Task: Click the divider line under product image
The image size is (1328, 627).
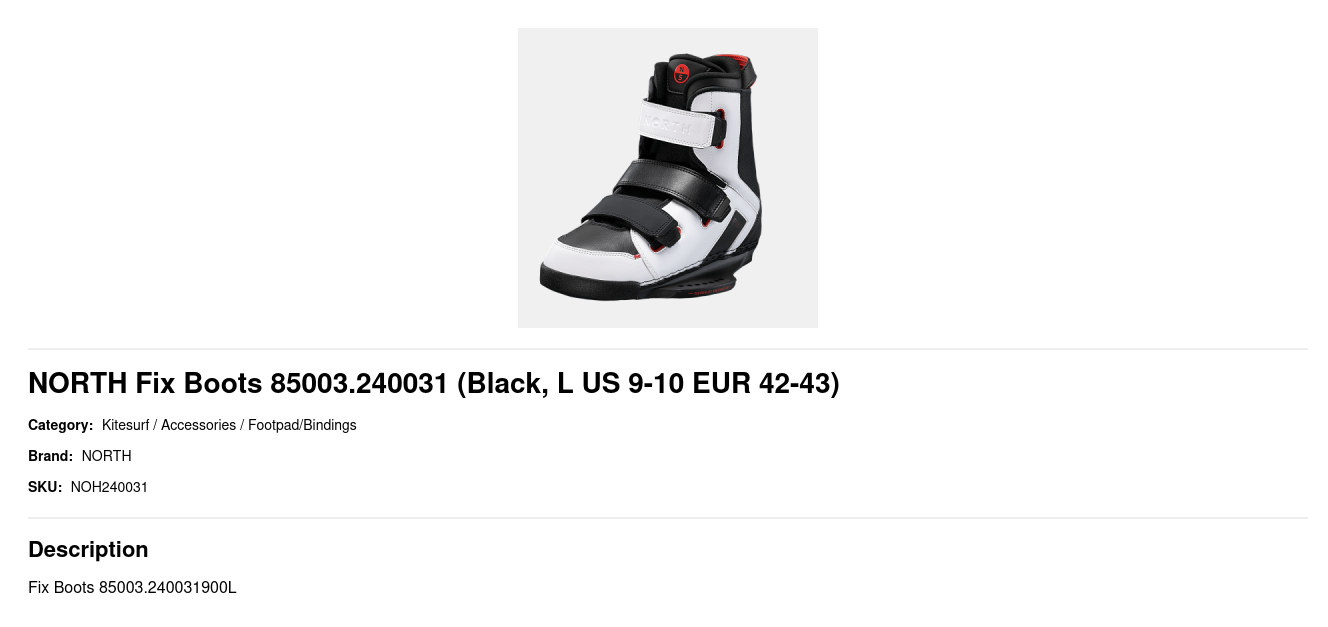Action: pos(667,349)
